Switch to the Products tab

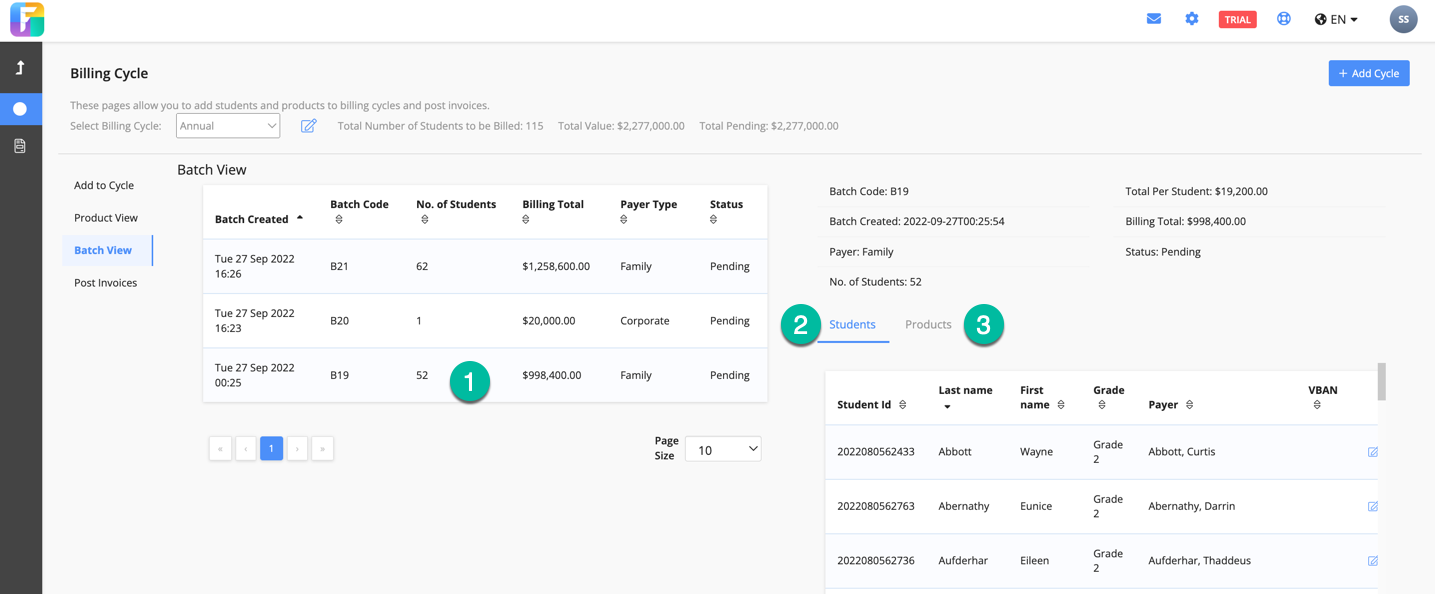pyautogui.click(x=927, y=324)
